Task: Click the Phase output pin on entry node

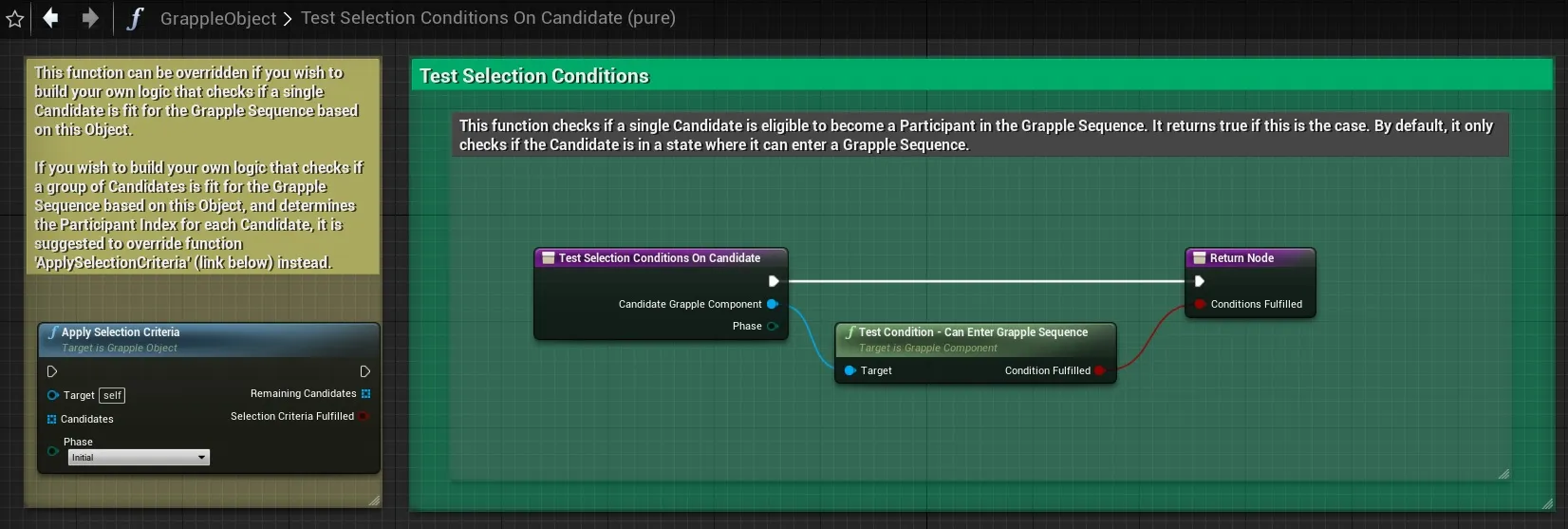Action: click(773, 326)
